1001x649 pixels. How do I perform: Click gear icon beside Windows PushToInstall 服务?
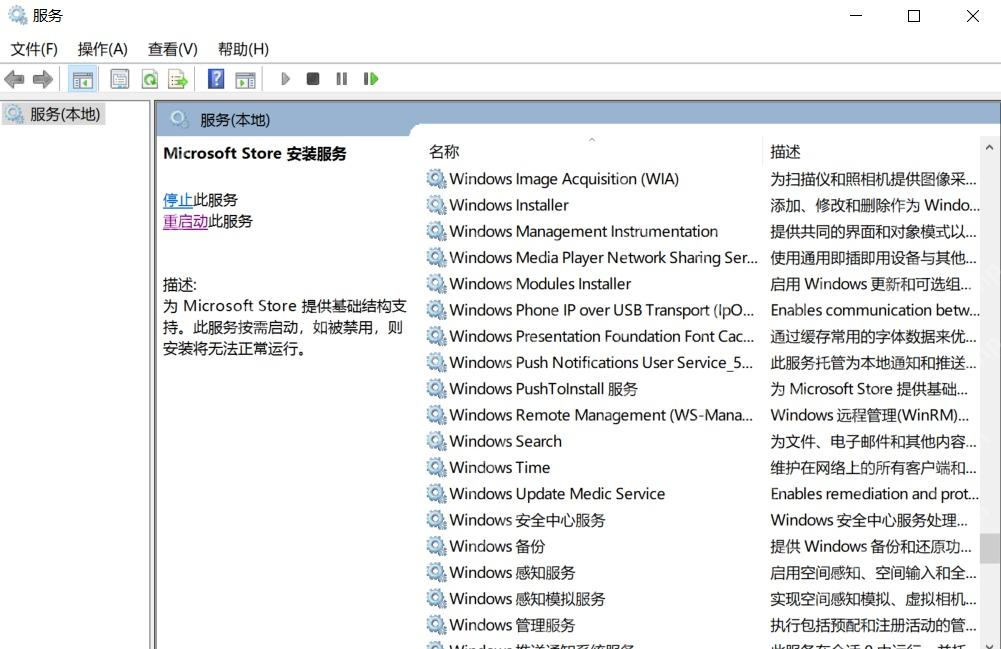click(x=436, y=388)
